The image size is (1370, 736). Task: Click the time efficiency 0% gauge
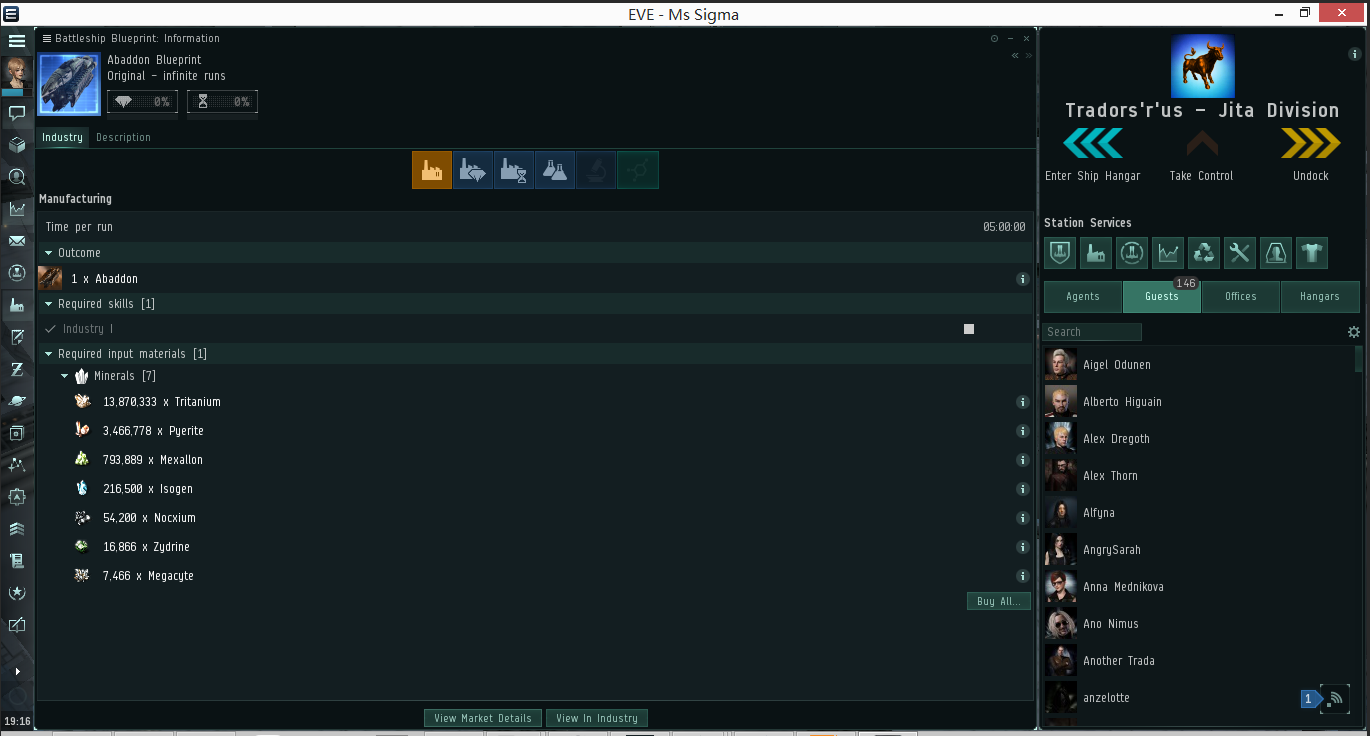pos(222,102)
